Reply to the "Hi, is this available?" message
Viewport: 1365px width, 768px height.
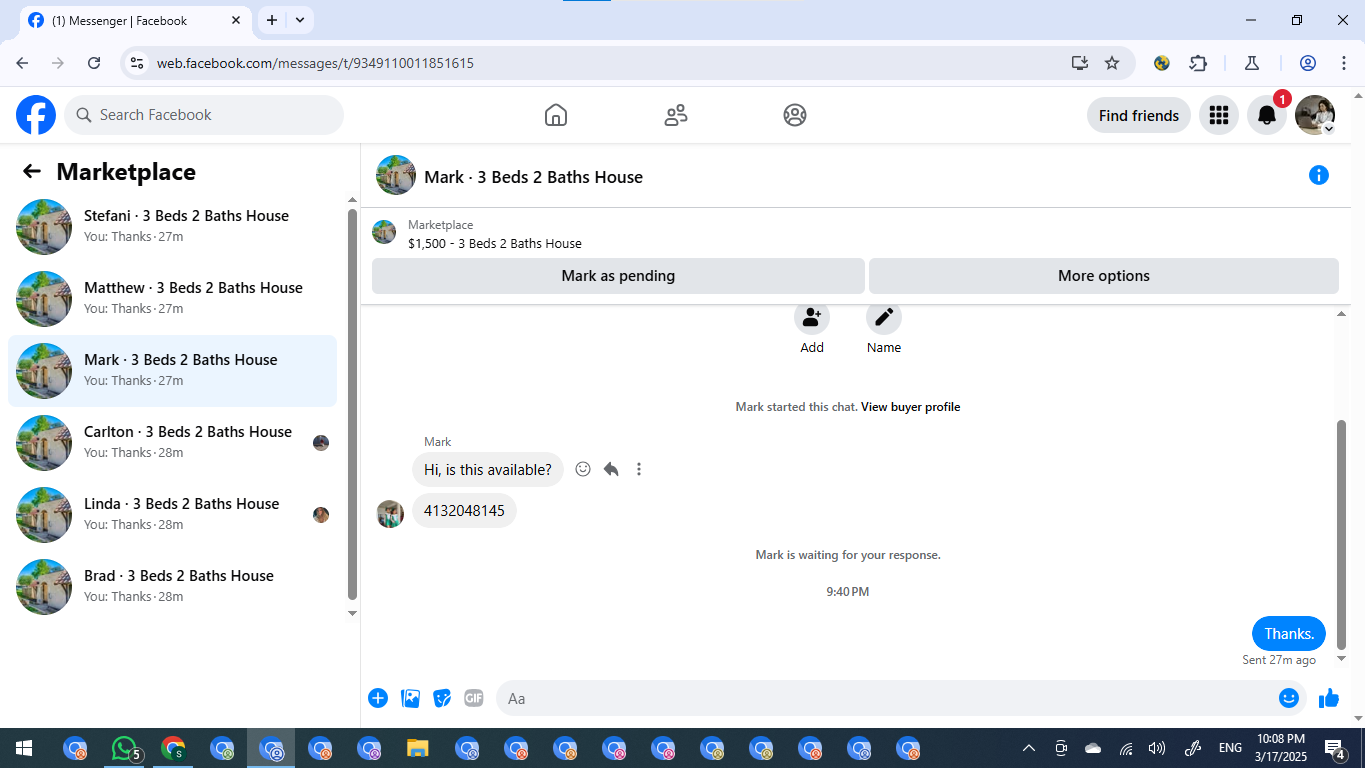click(611, 469)
